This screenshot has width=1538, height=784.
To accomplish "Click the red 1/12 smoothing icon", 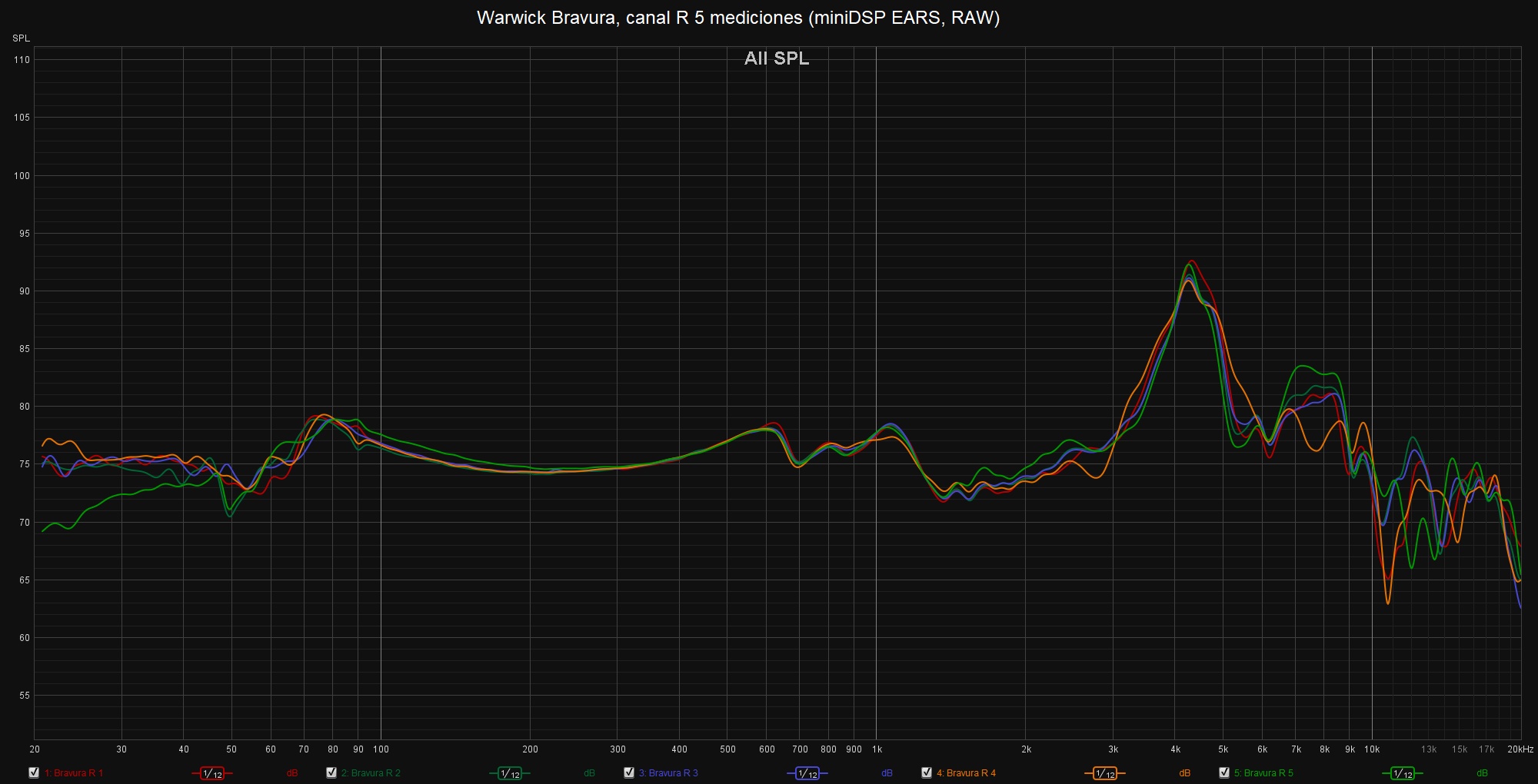I will coord(212,773).
